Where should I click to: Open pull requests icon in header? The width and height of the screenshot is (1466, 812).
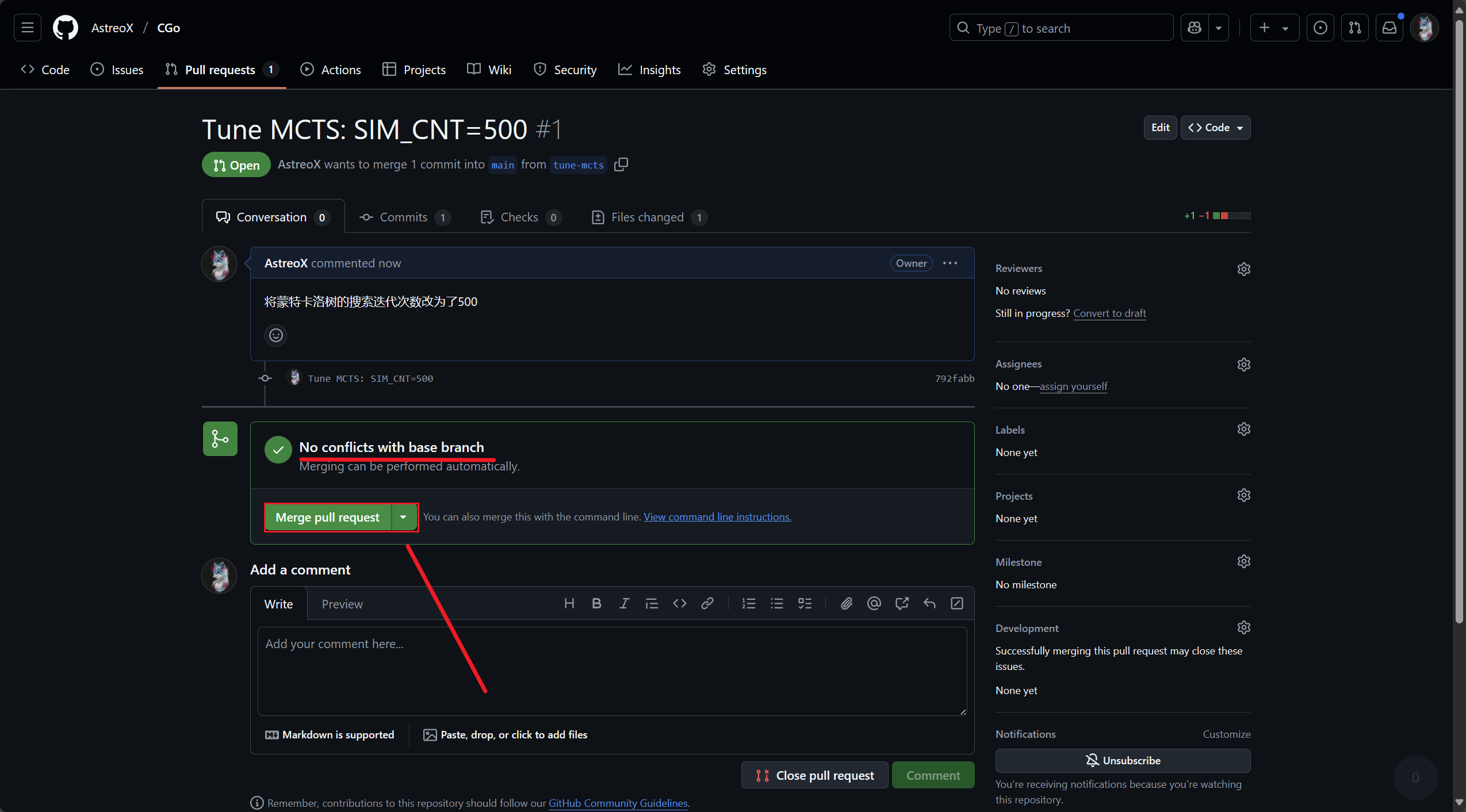tap(1355, 28)
